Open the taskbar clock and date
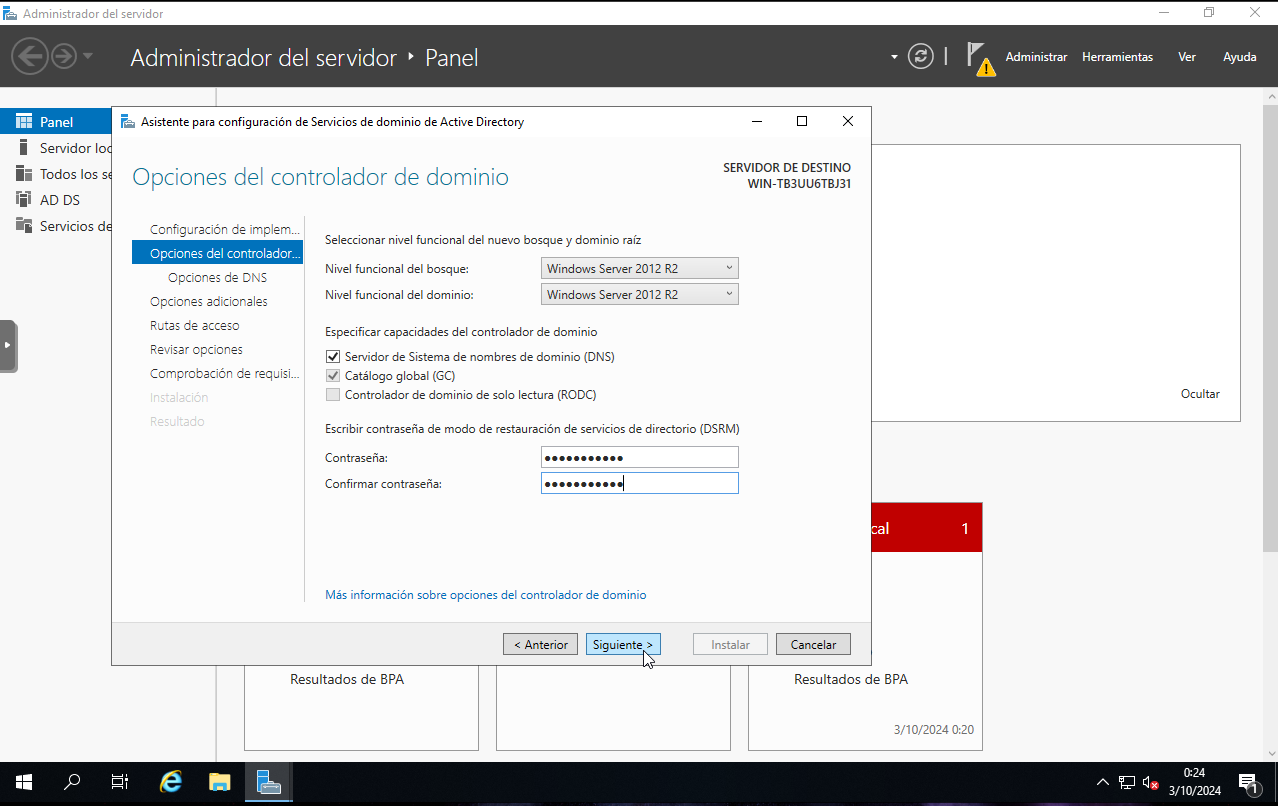The image size is (1278, 806). point(1194,782)
